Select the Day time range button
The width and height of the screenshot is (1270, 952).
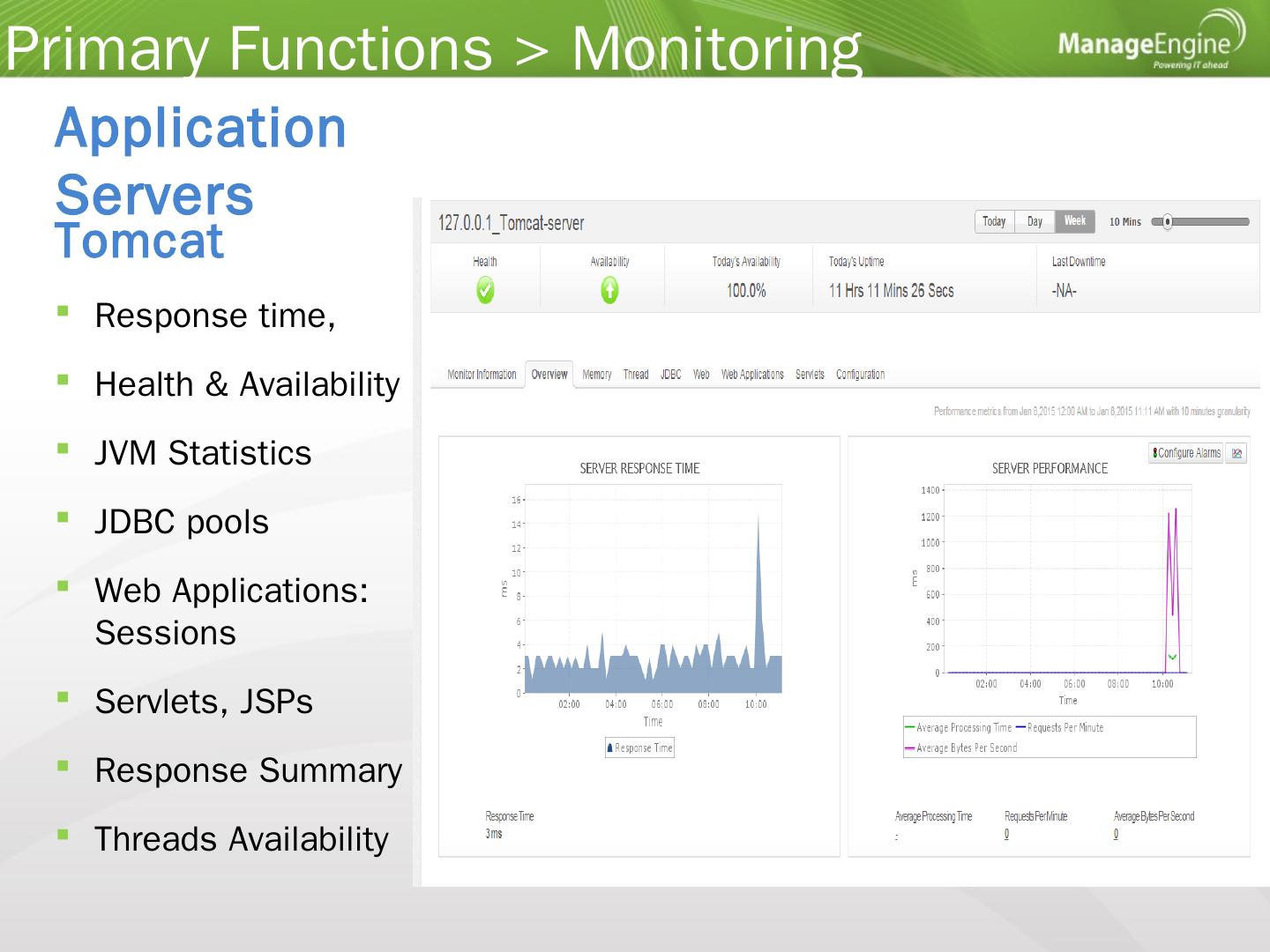(1035, 221)
